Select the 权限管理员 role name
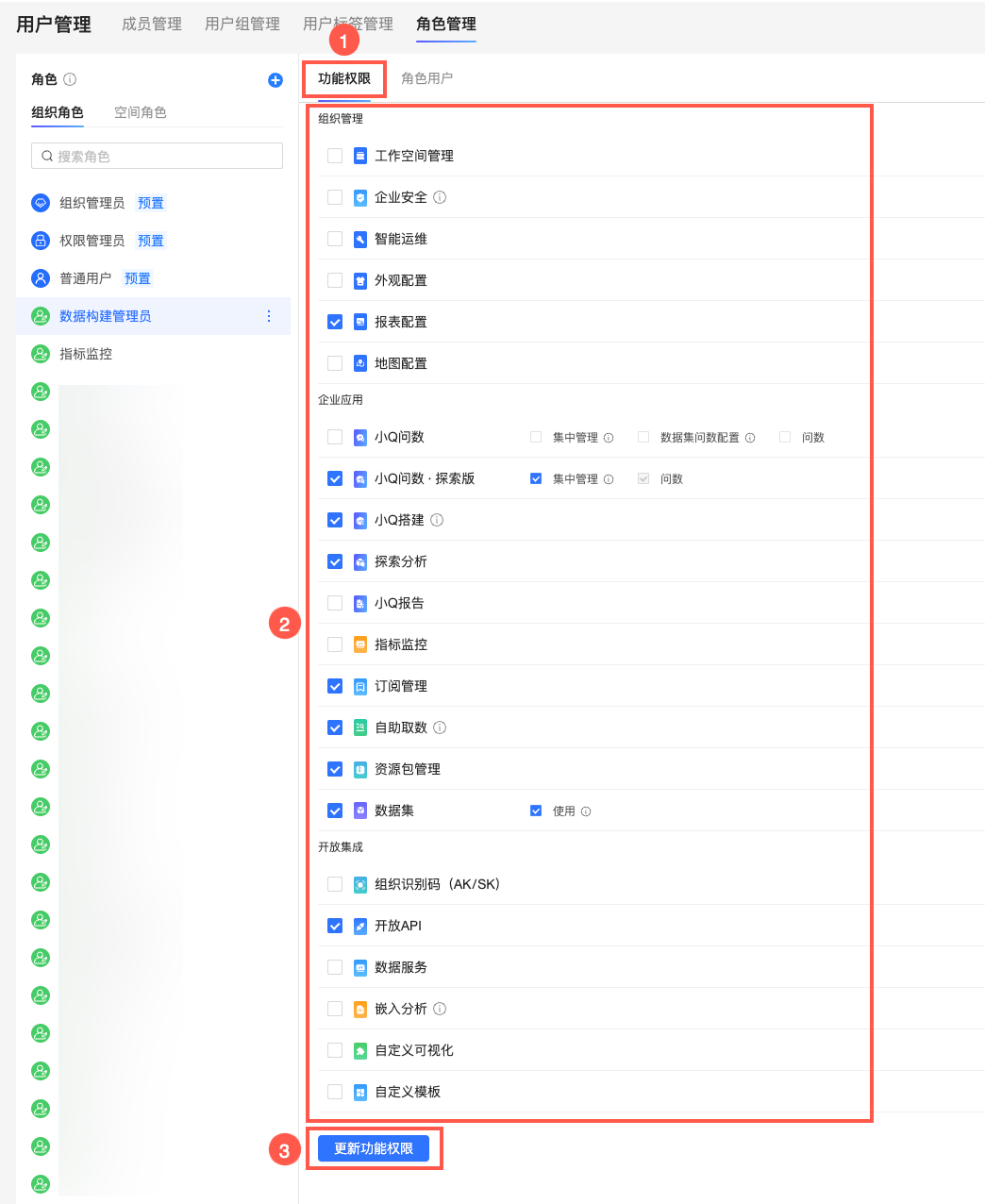The width and height of the screenshot is (985, 1204). [92, 241]
